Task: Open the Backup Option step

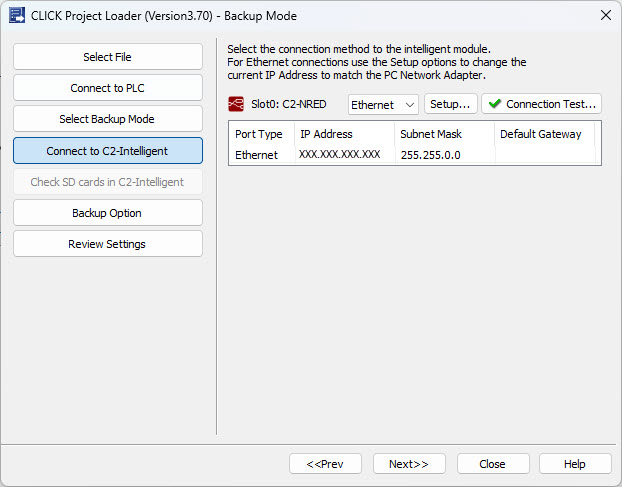Action: [x=108, y=213]
